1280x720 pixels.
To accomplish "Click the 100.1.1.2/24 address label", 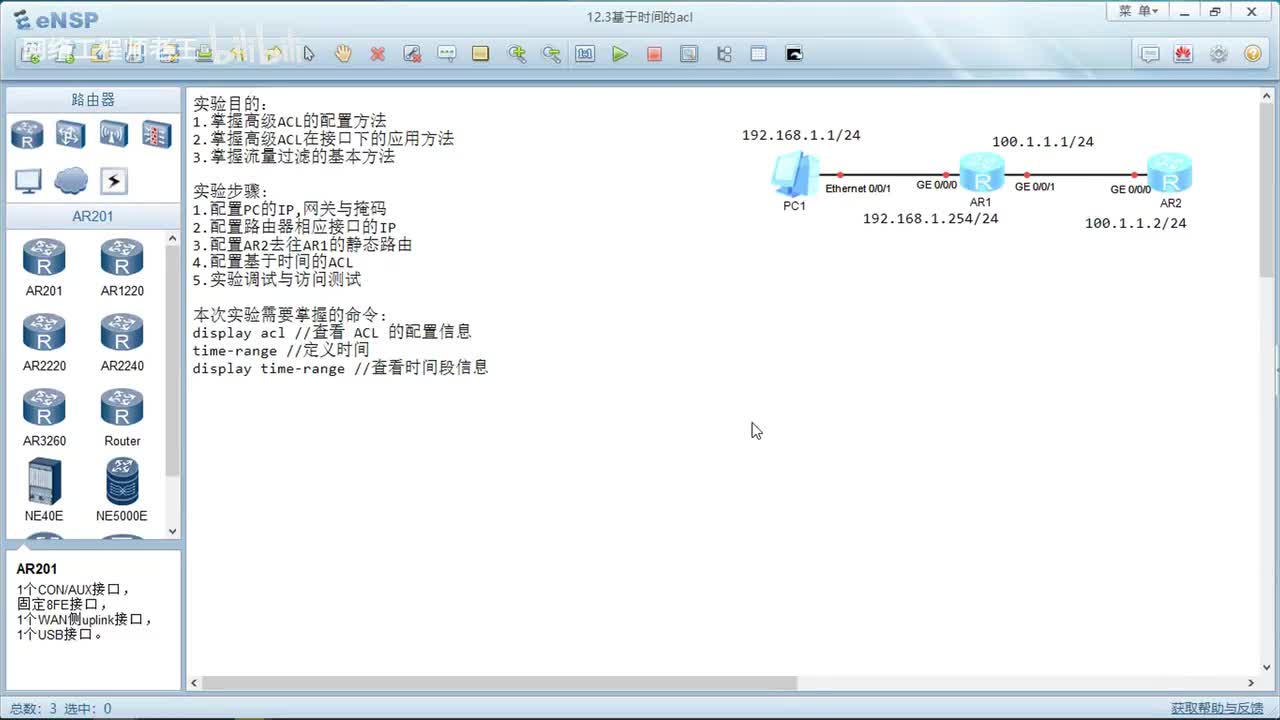I will click(x=1136, y=223).
